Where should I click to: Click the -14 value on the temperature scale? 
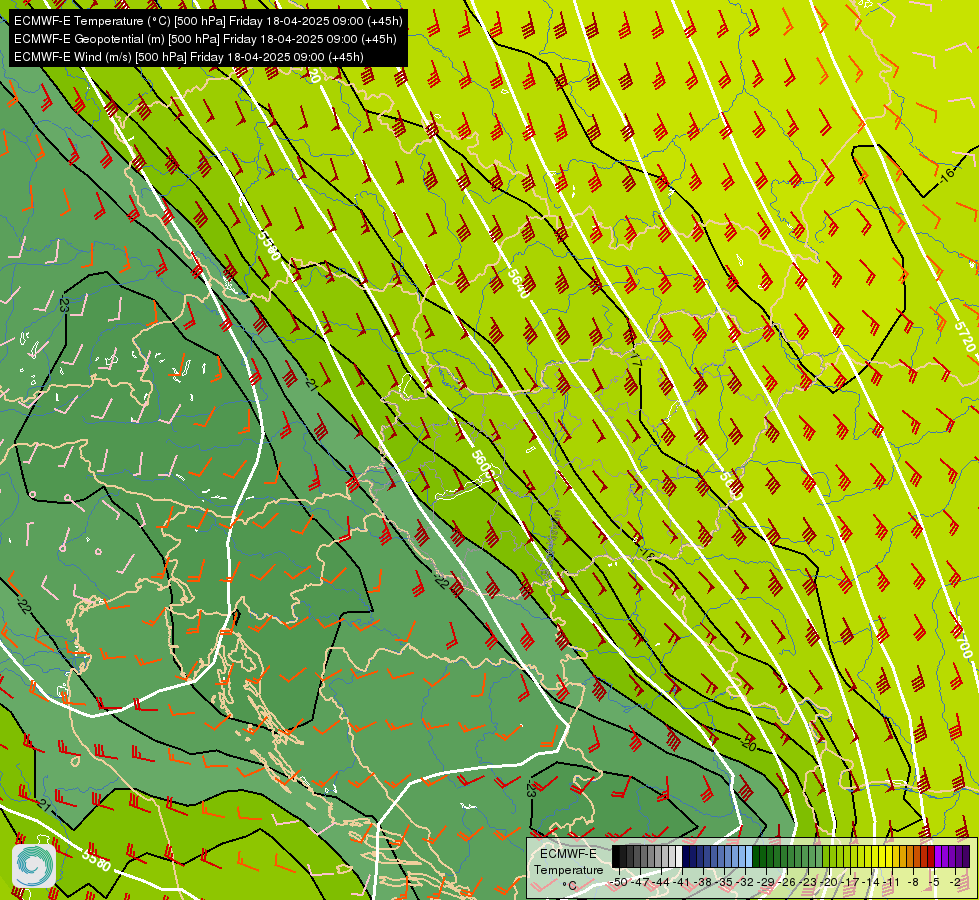point(871,882)
